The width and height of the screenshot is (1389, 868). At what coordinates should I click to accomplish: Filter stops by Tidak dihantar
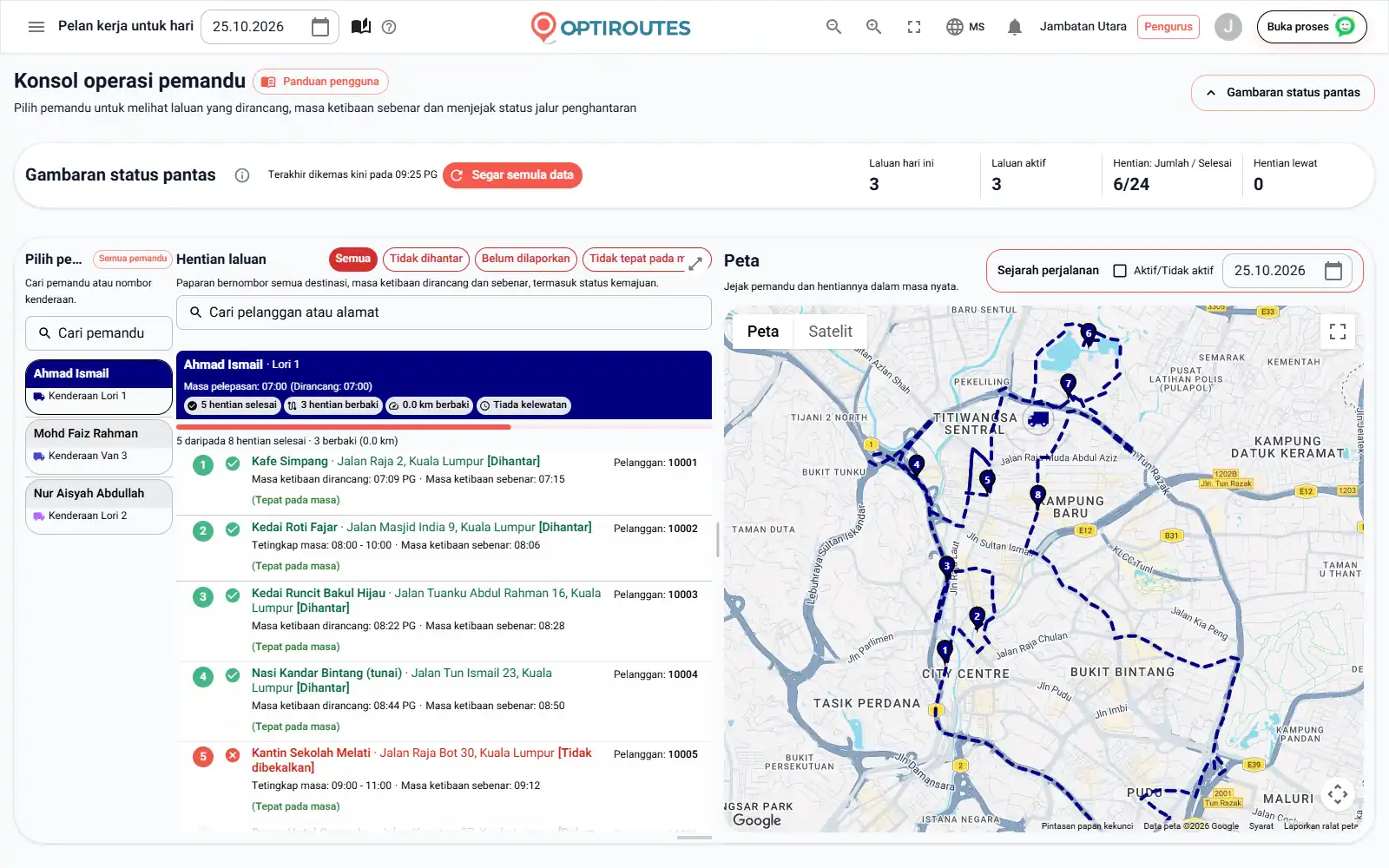[426, 259]
